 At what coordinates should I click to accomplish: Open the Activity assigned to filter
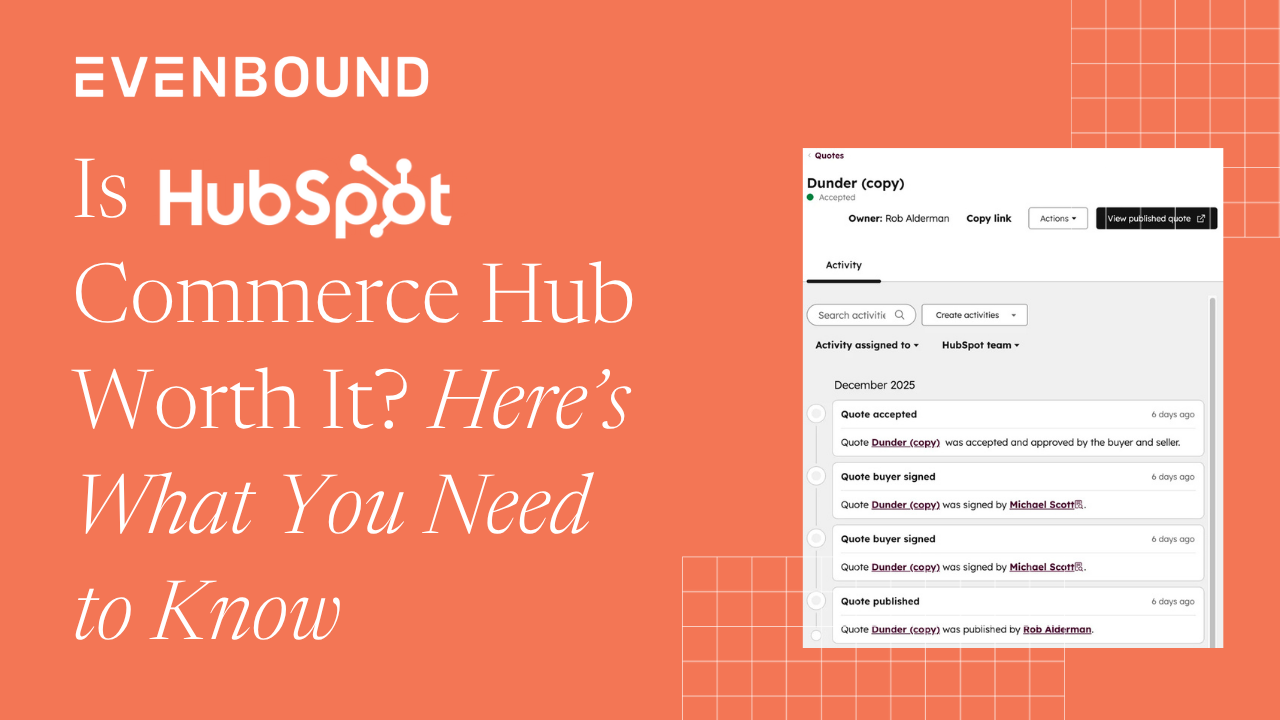(867, 345)
